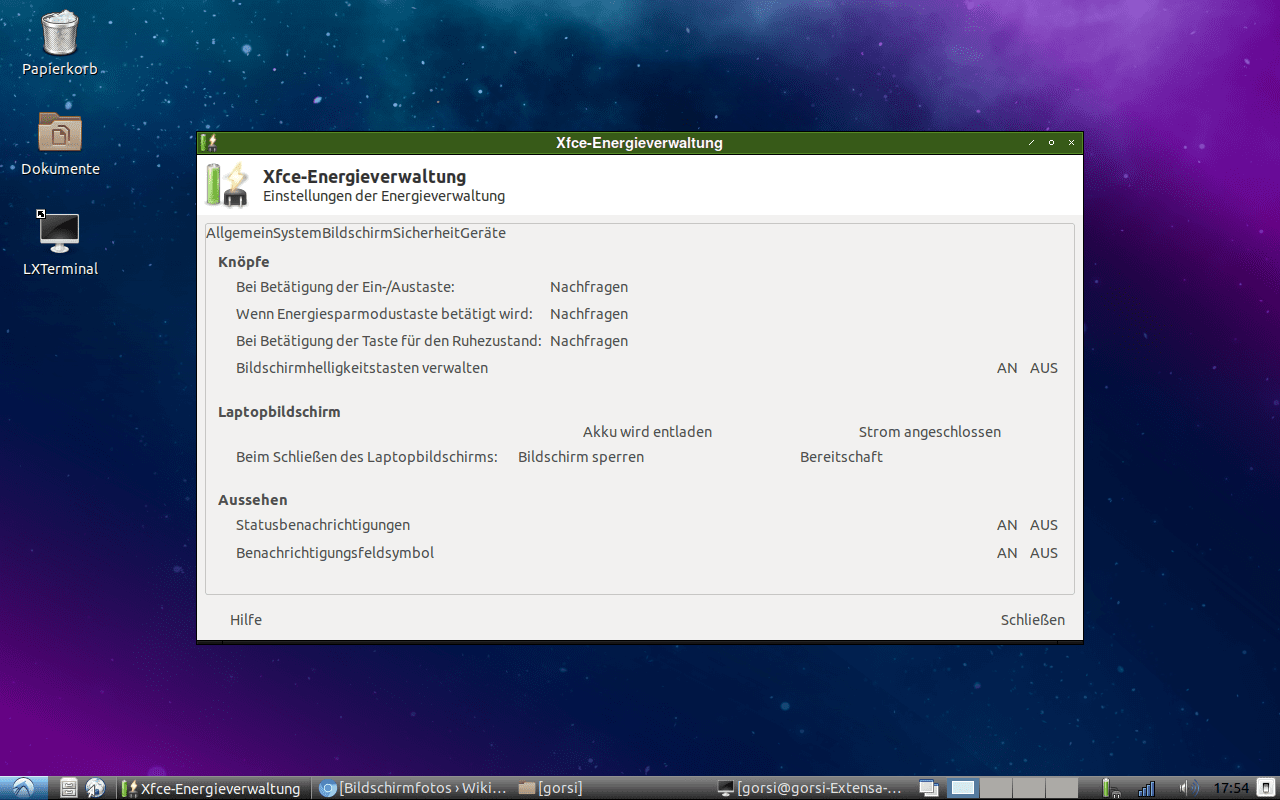This screenshot has height=800, width=1280.
Task: Switch to the Bildschirmfotos browser taskbar entry
Action: (413, 788)
